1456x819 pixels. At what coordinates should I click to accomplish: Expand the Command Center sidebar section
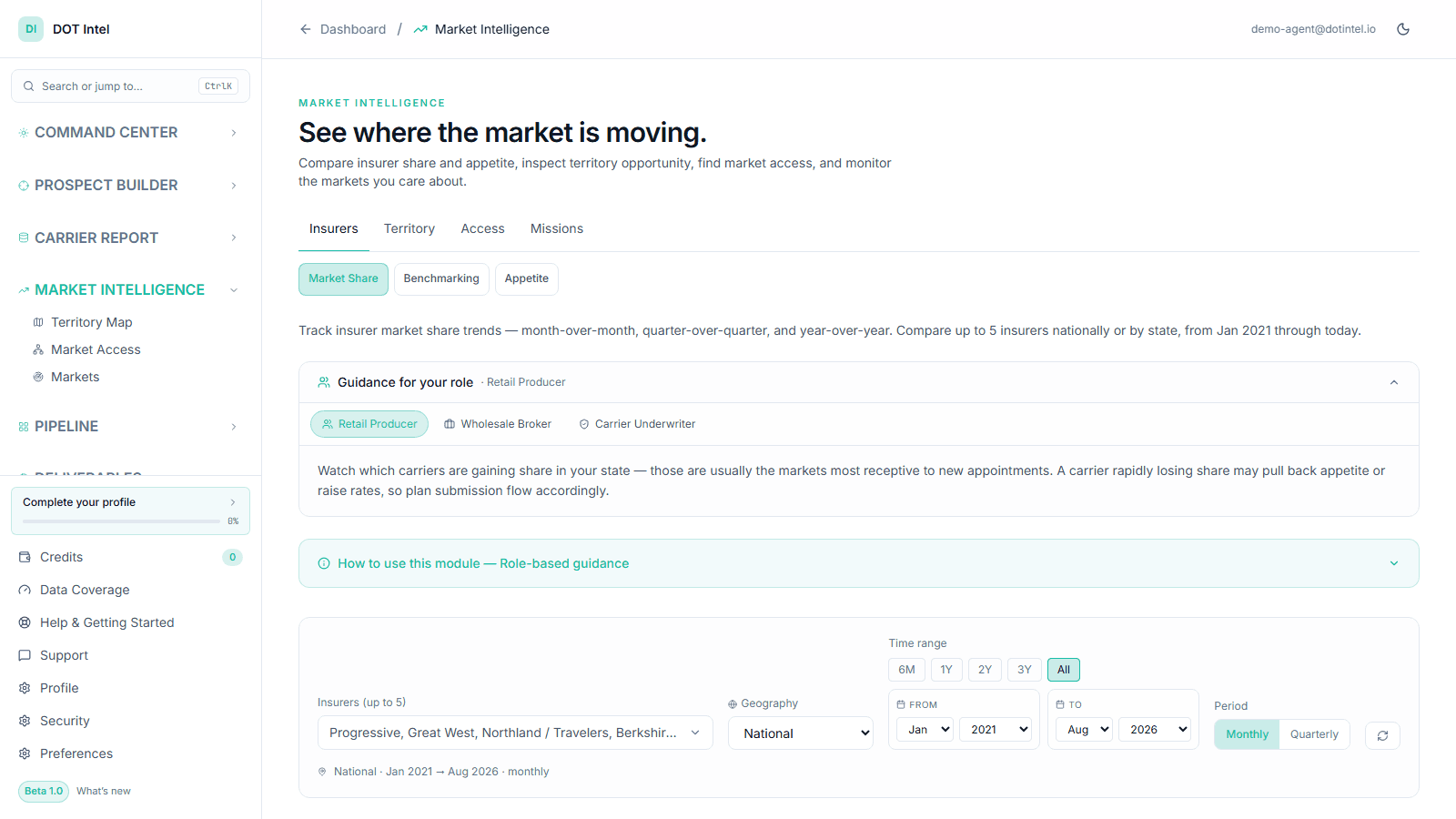(x=130, y=133)
